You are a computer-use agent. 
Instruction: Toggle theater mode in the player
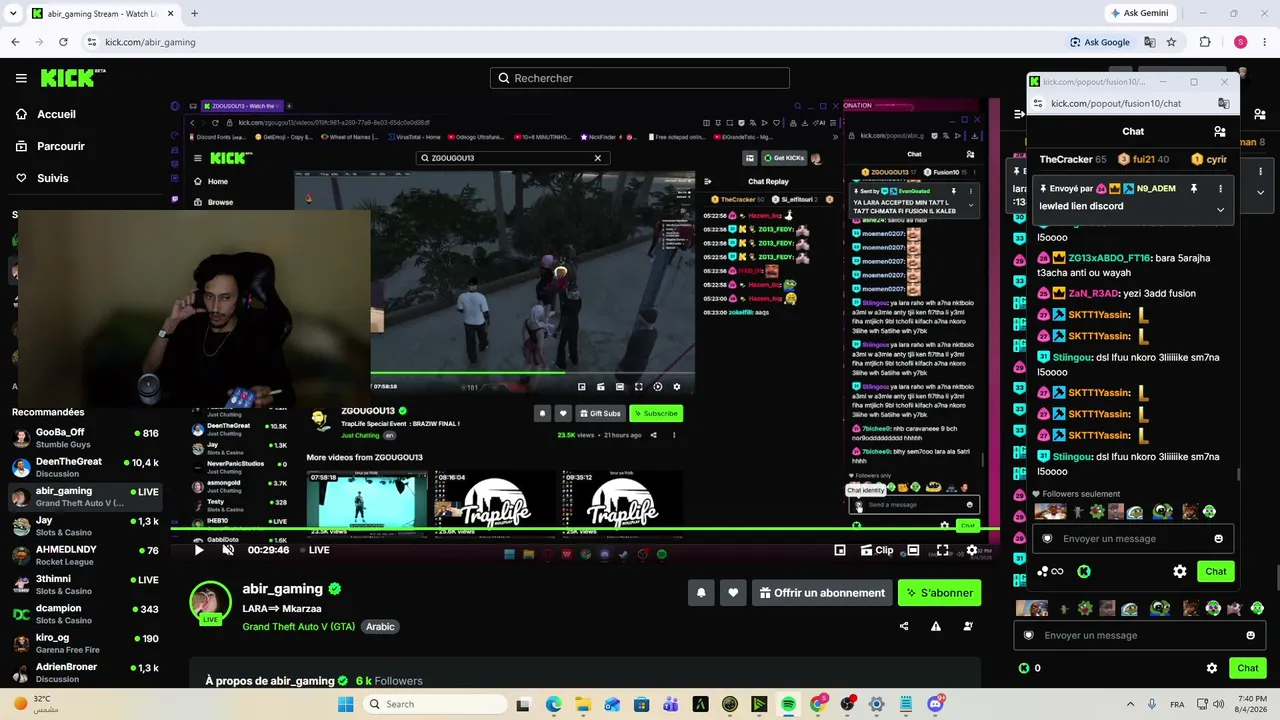tap(913, 550)
